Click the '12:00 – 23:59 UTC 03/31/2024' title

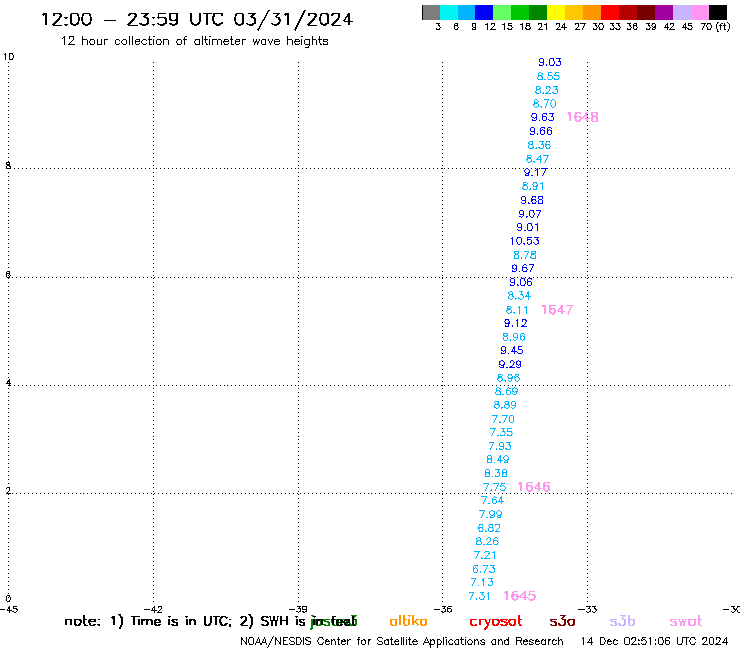(x=197, y=19)
